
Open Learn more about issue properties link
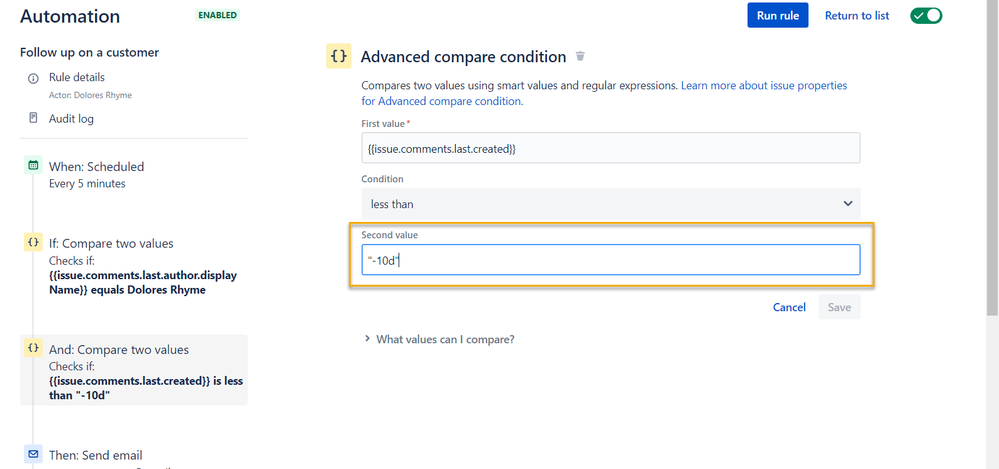tap(603, 93)
